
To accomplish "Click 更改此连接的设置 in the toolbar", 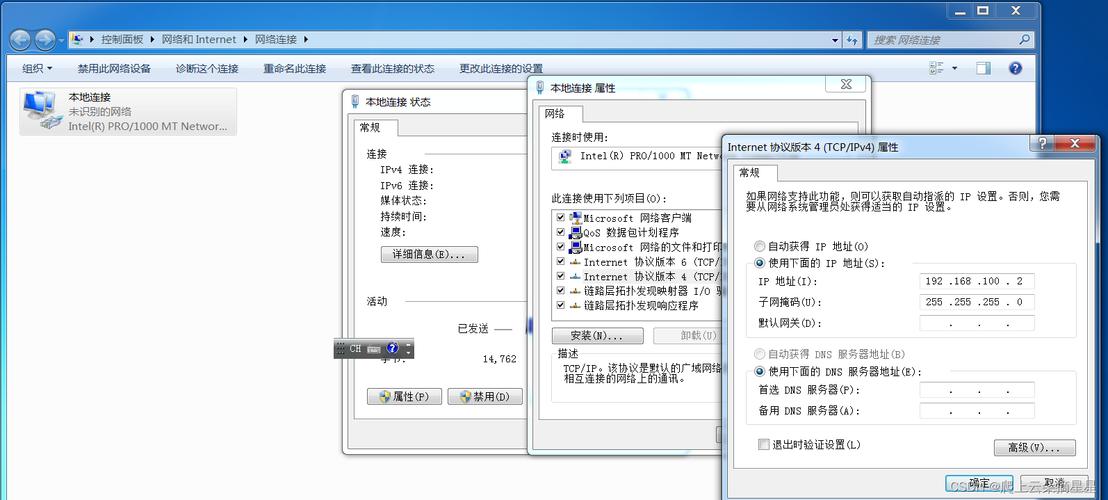I will click(501, 69).
